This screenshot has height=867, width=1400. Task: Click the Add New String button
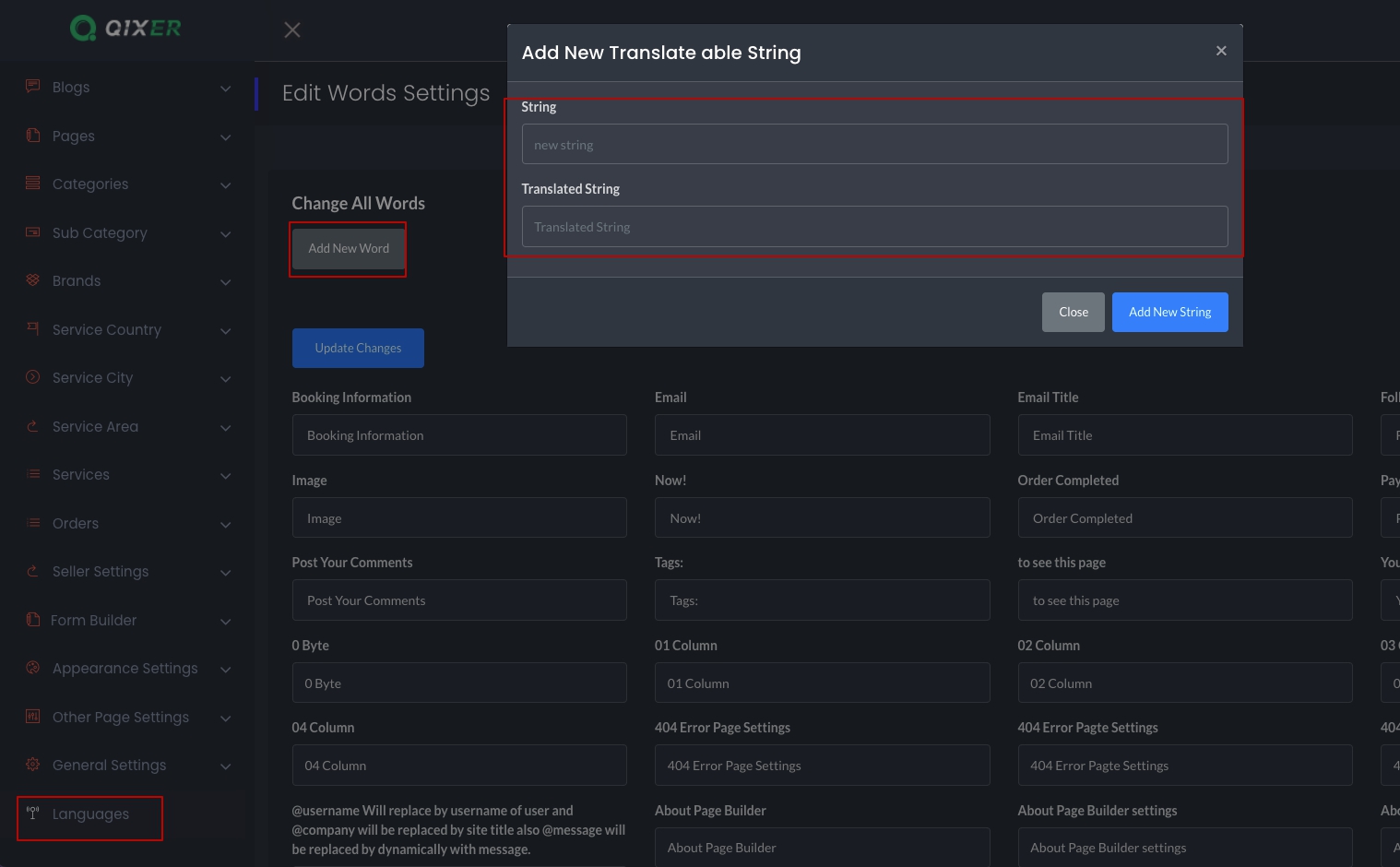[1169, 313]
